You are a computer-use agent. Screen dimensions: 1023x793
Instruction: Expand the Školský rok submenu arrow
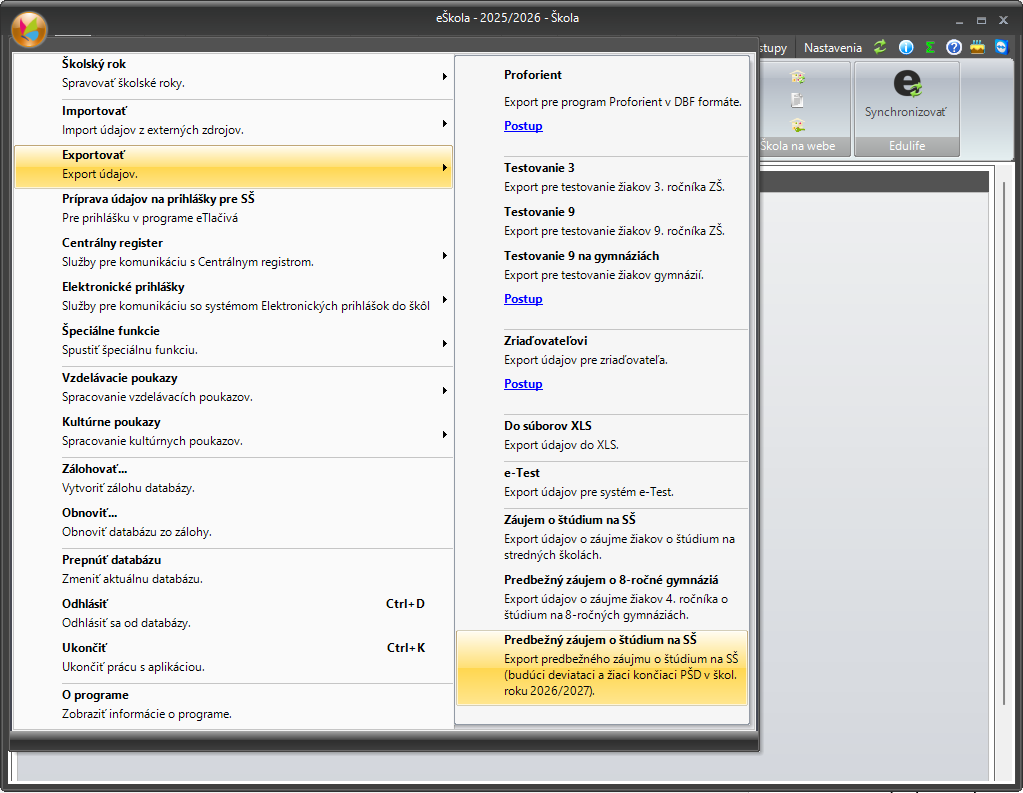click(x=444, y=76)
